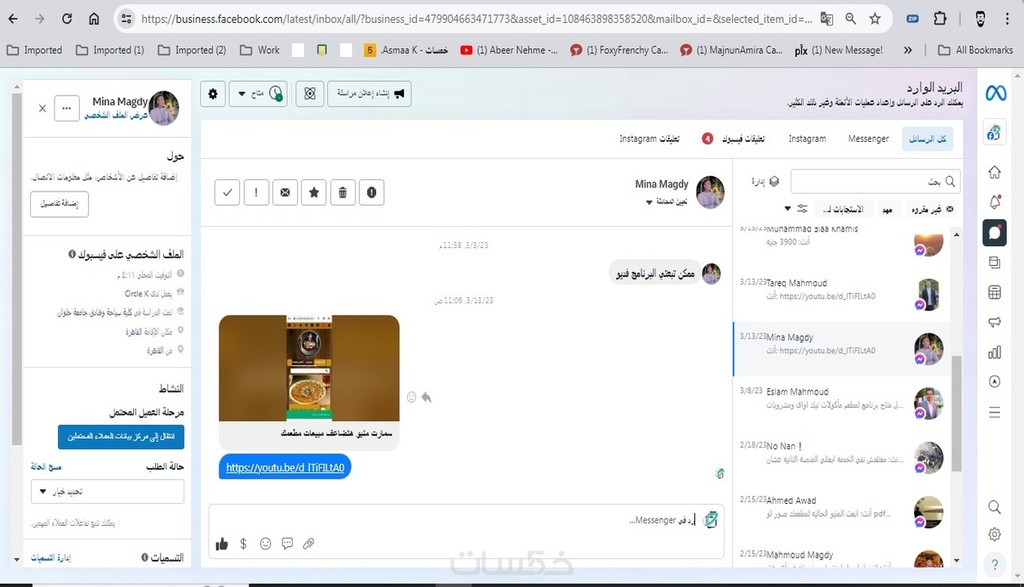Image resolution: width=1024 pixels, height=587 pixels.
Task: Open the emoji picker in the composer
Action: (265, 543)
